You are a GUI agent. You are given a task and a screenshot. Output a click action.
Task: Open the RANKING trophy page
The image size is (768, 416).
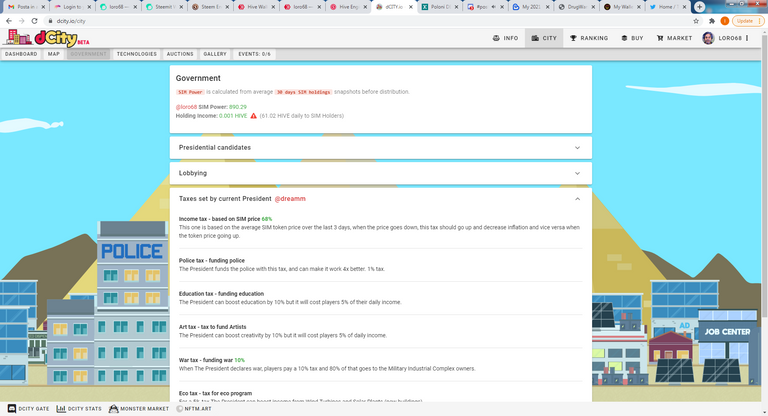point(589,38)
